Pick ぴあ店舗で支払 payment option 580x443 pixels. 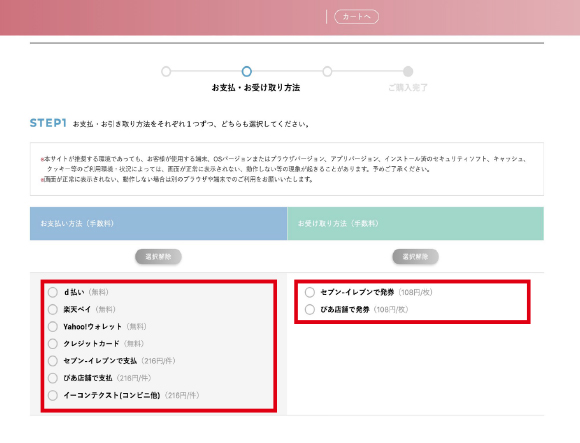point(53,378)
